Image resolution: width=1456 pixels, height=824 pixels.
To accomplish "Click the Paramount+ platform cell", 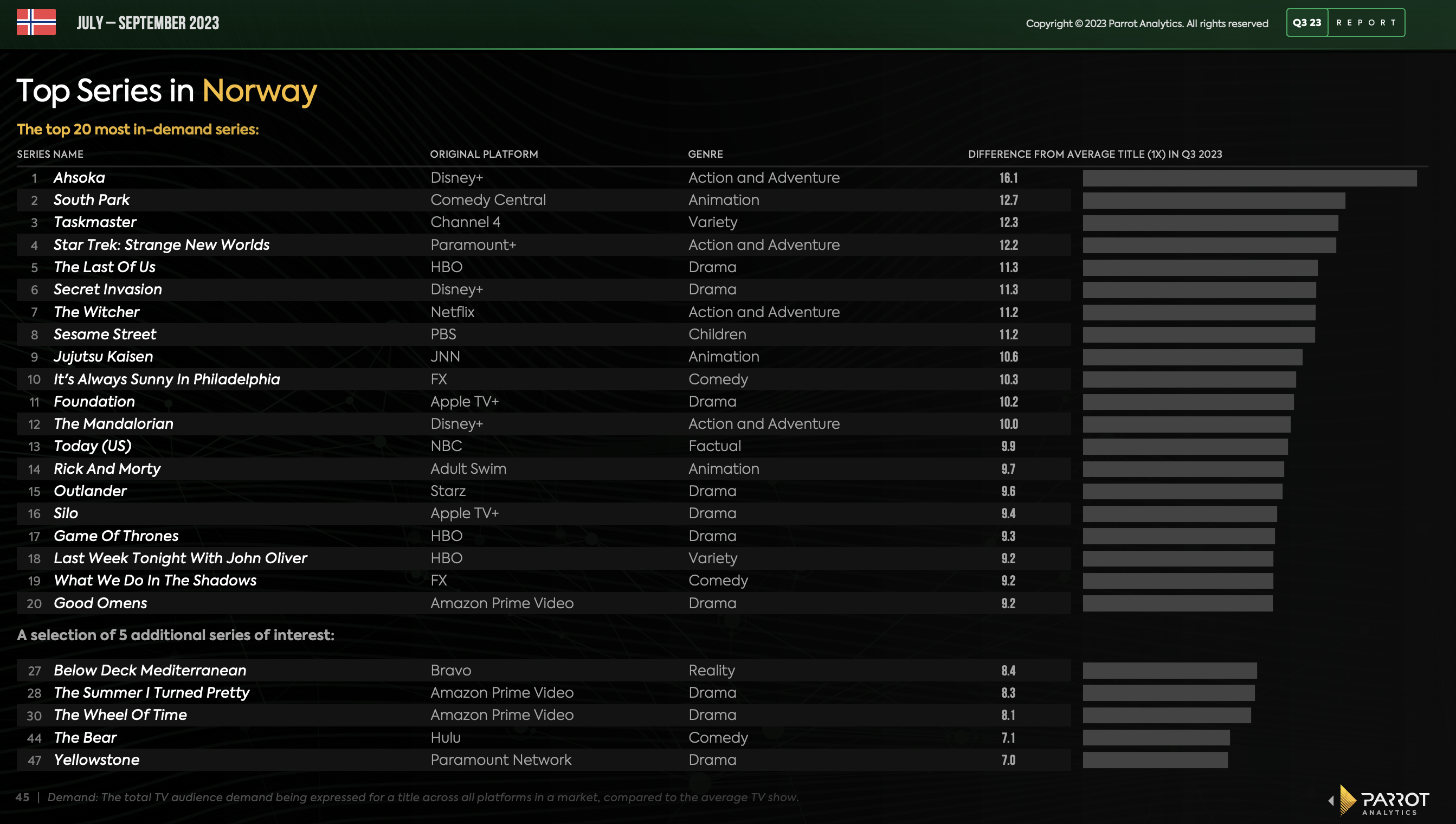I will click(x=473, y=244).
